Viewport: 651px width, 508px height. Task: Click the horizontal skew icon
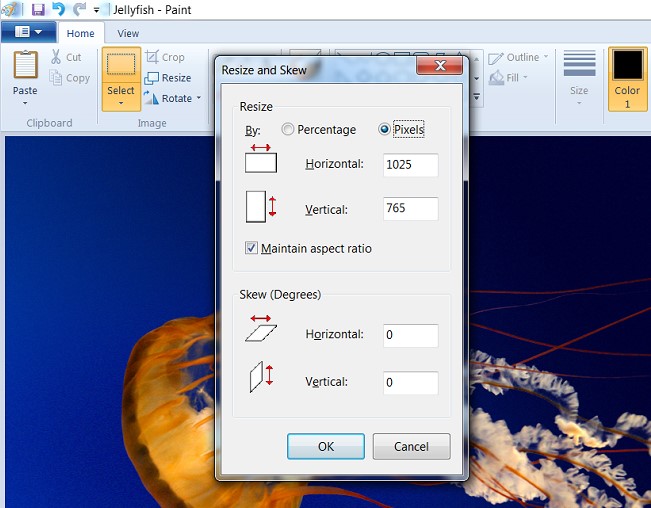point(261,328)
